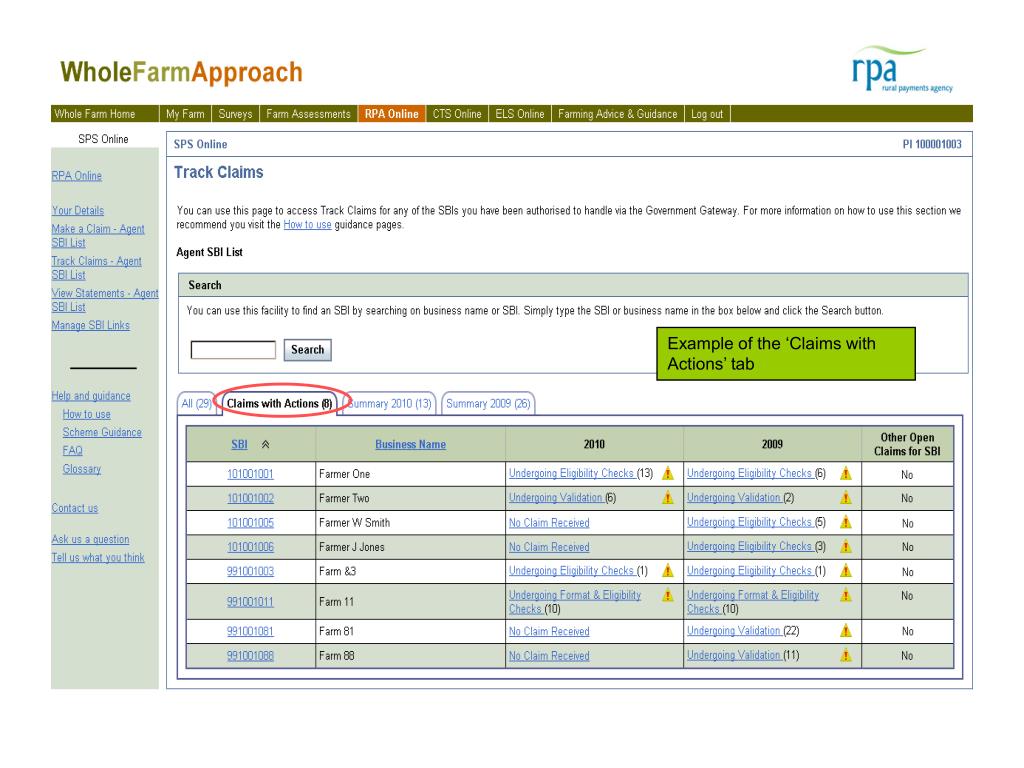
Task: Select the Claims with Actions (8) tab
Action: pyautogui.click(x=279, y=404)
